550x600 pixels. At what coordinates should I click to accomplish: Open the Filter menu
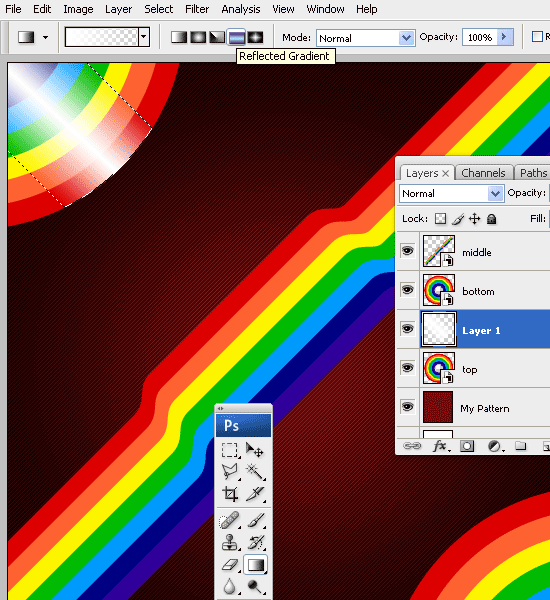pyautogui.click(x=197, y=9)
